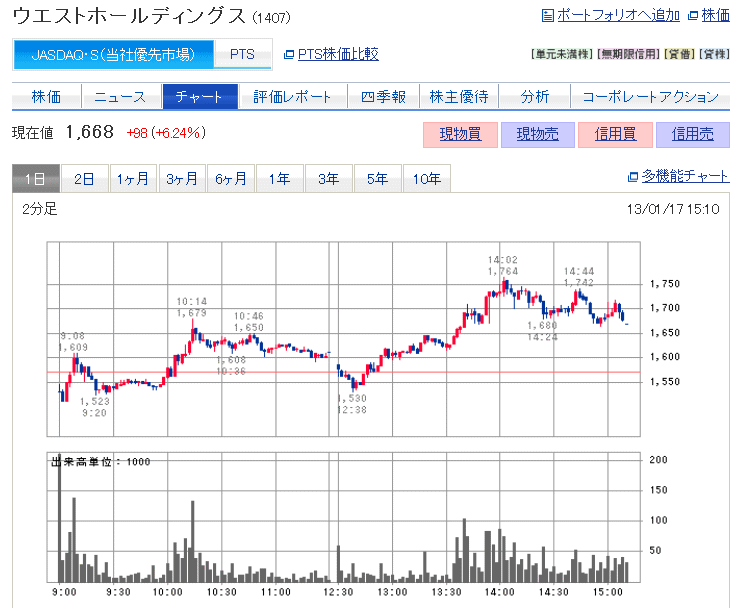
Task: Open the ポートフォリオへ追加 link
Action: pyautogui.click(x=618, y=15)
